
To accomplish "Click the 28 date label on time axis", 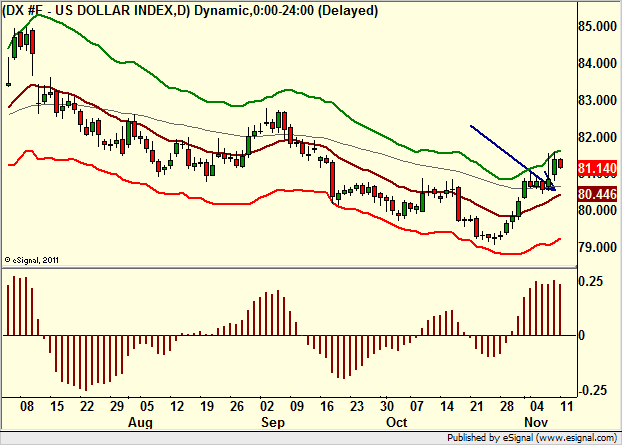I will (x=507, y=407).
